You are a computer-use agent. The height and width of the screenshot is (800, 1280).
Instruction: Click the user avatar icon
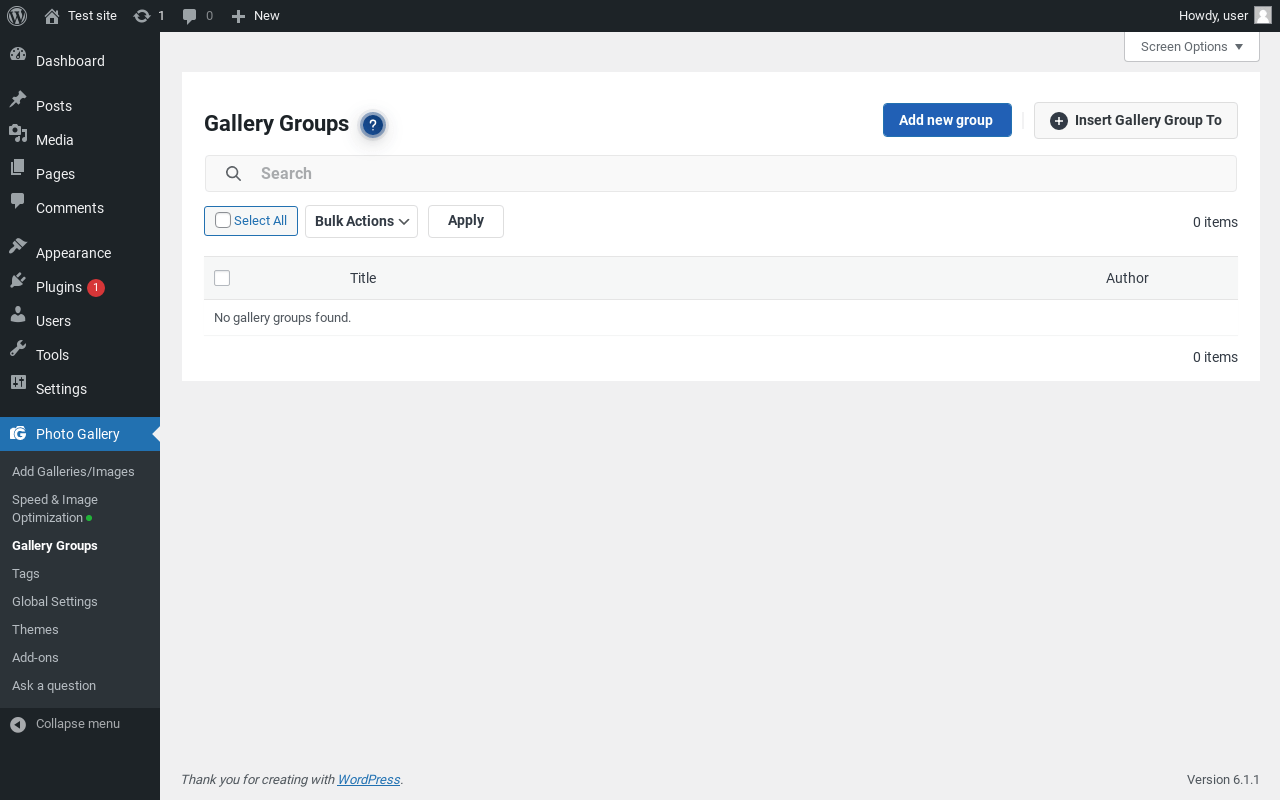1263,15
